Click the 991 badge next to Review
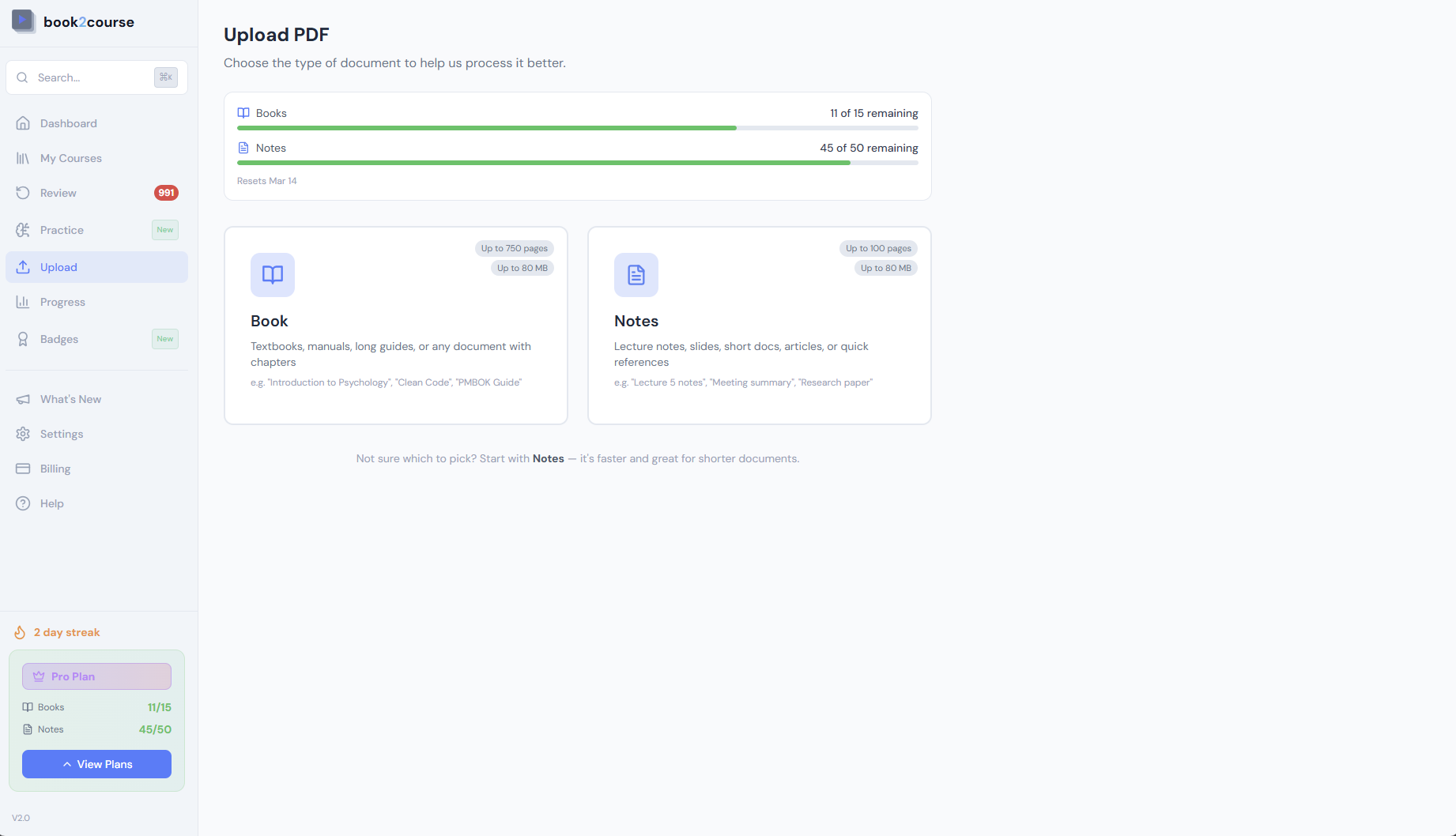1456x836 pixels. click(x=166, y=192)
